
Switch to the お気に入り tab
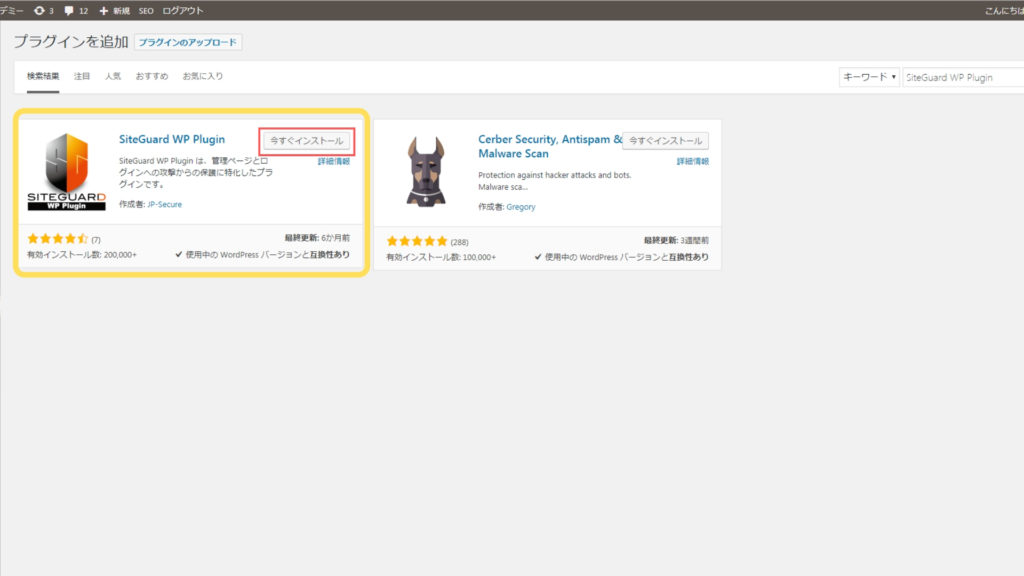tap(202, 76)
